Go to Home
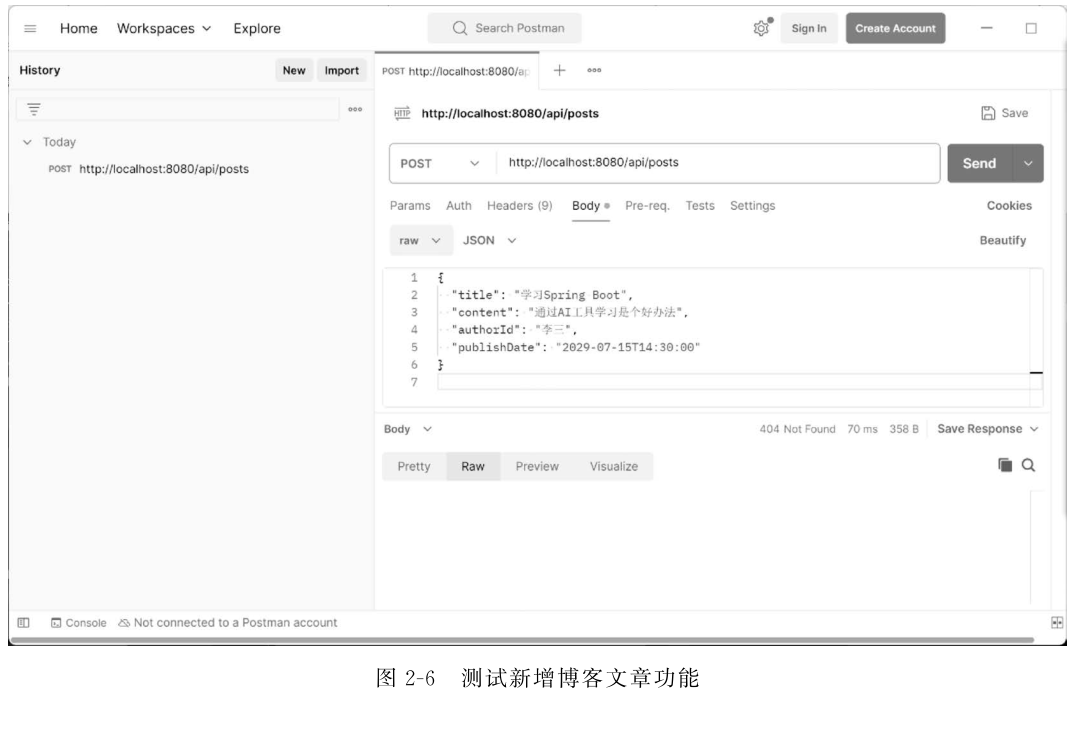 [x=79, y=29]
